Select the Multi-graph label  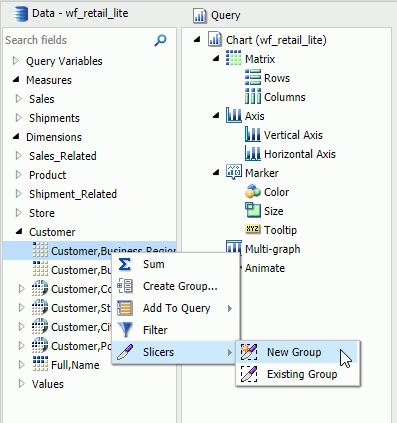(x=272, y=249)
